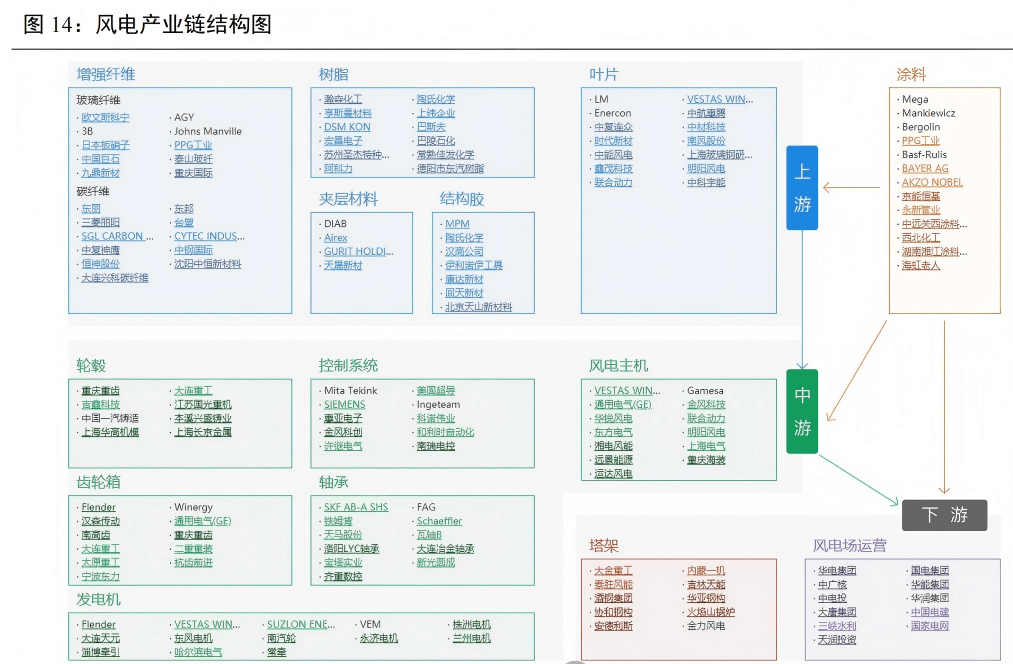Select the AGY entry under 玻璃纤维

[x=184, y=117]
